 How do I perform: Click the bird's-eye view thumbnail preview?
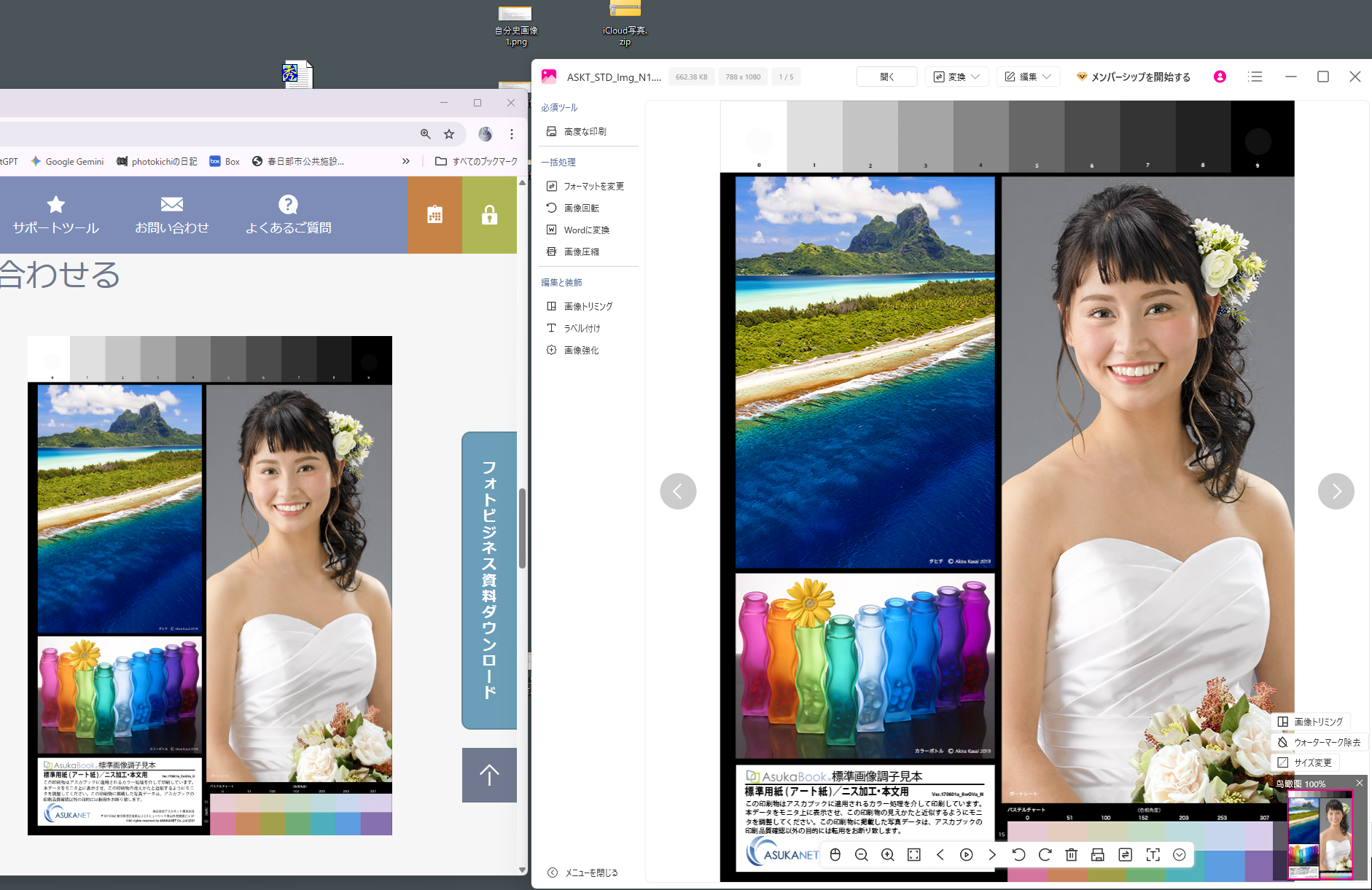point(1320,835)
